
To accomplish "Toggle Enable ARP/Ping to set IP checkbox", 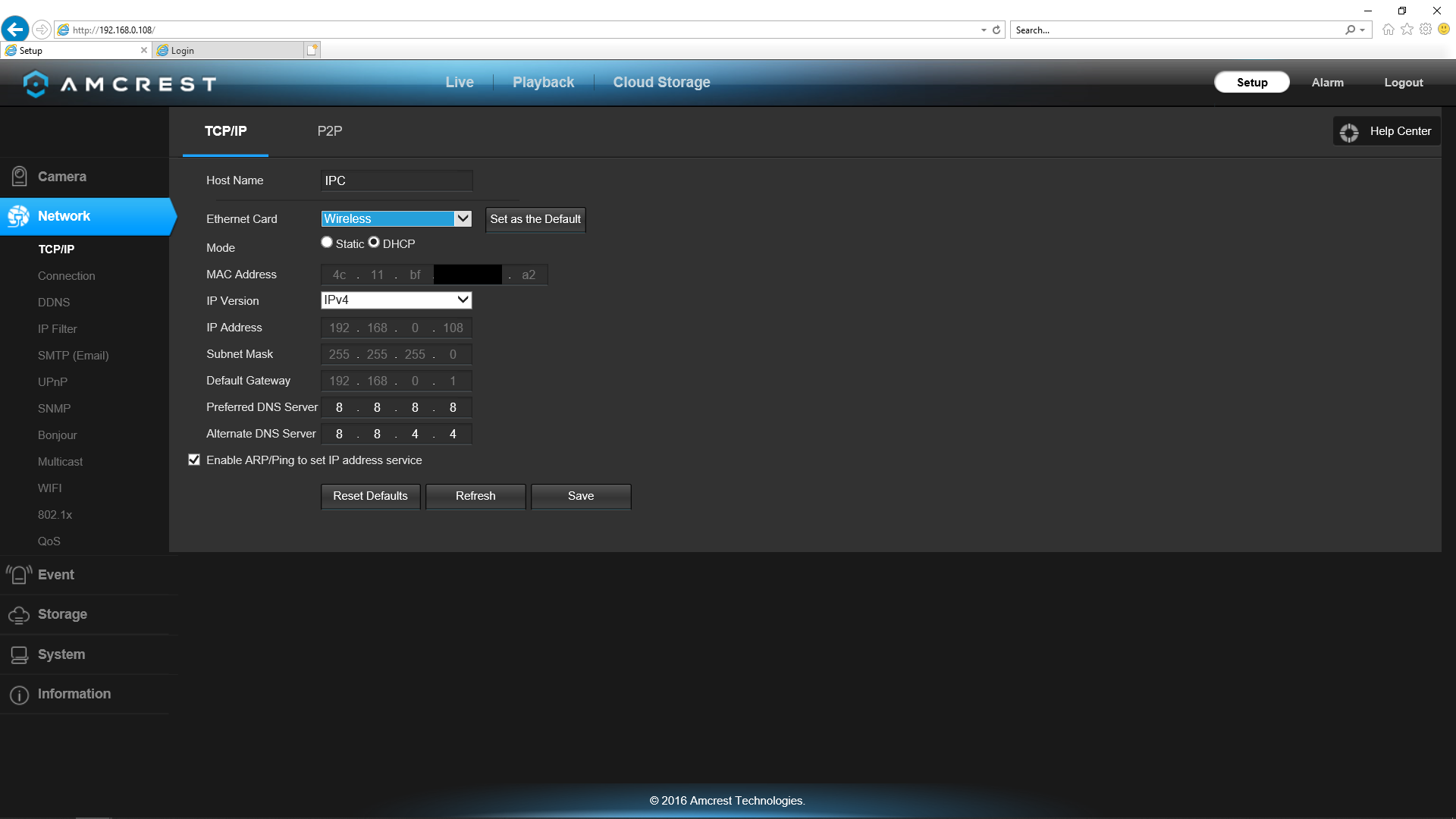I will coord(194,460).
